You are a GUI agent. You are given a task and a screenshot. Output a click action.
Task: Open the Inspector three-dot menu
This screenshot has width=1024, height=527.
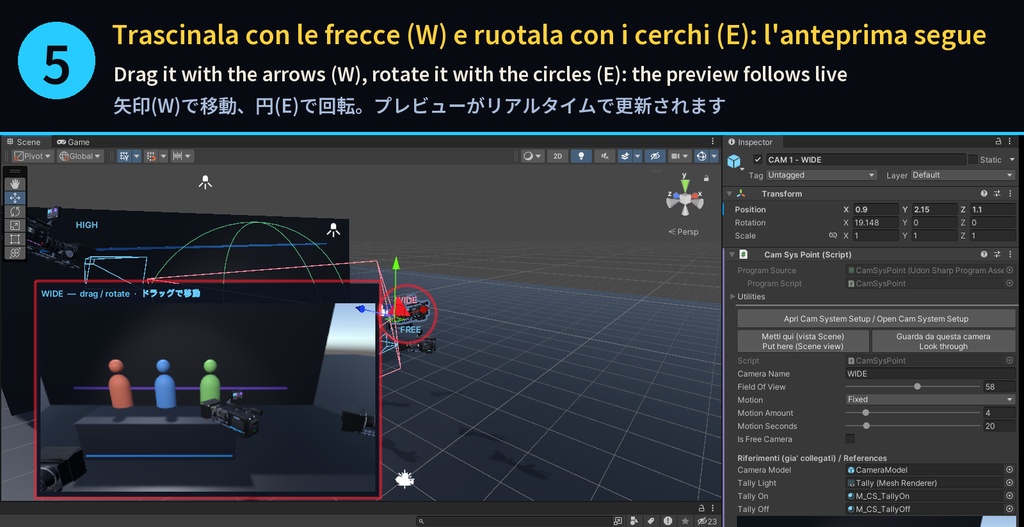coord(1012,142)
